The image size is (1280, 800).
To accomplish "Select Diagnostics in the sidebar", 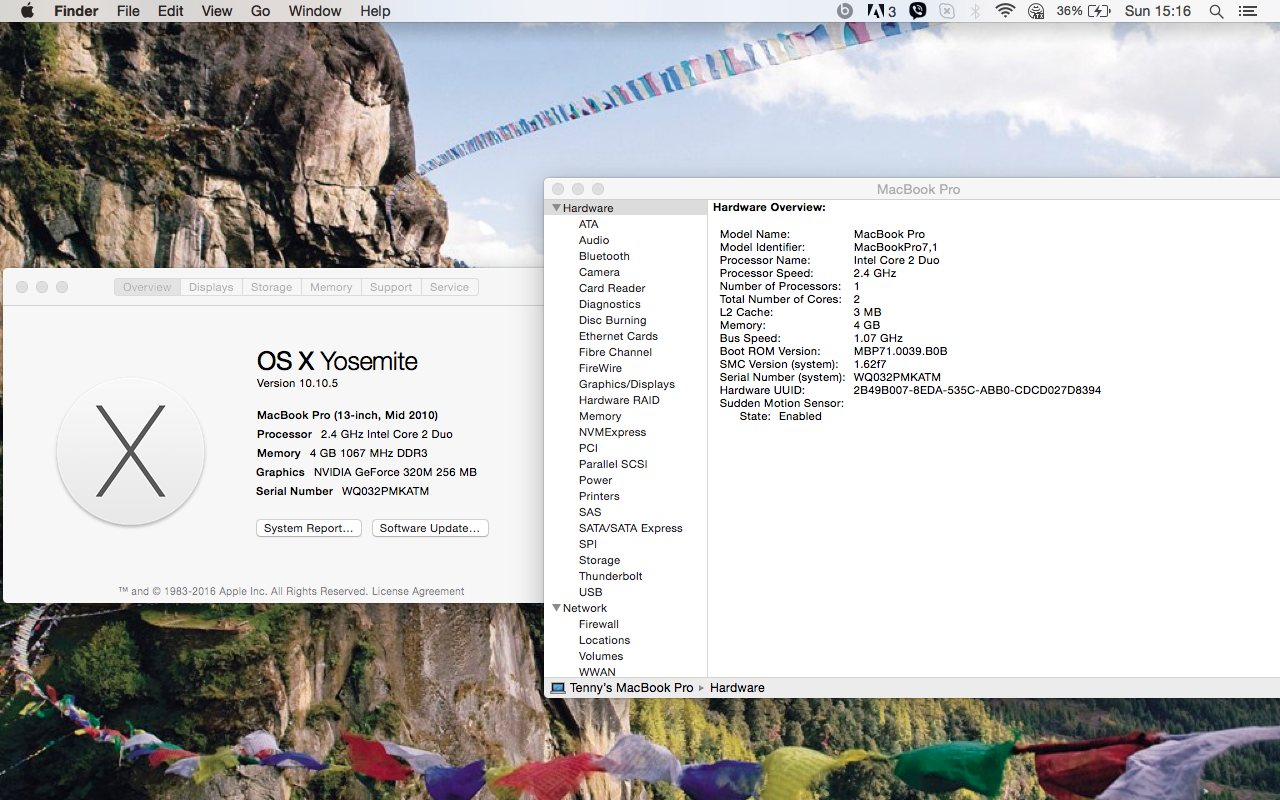I will [609, 304].
